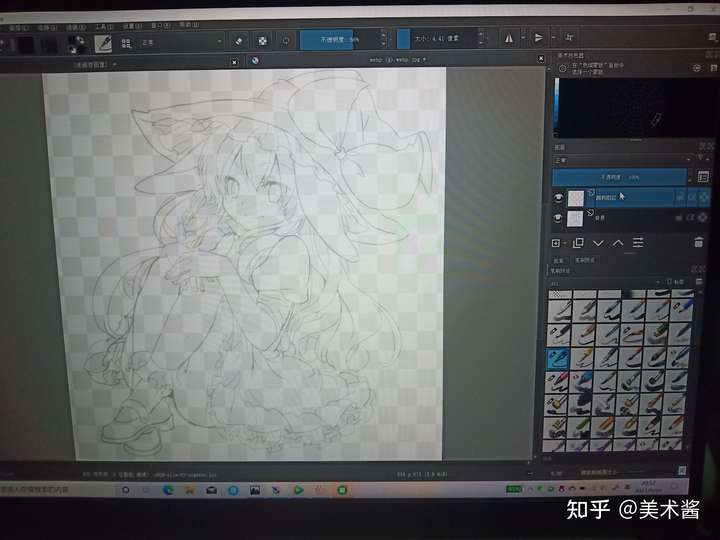The height and width of the screenshot is (540, 720).
Task: Open vertical mirror options dropdown arrow
Action: 553,37
